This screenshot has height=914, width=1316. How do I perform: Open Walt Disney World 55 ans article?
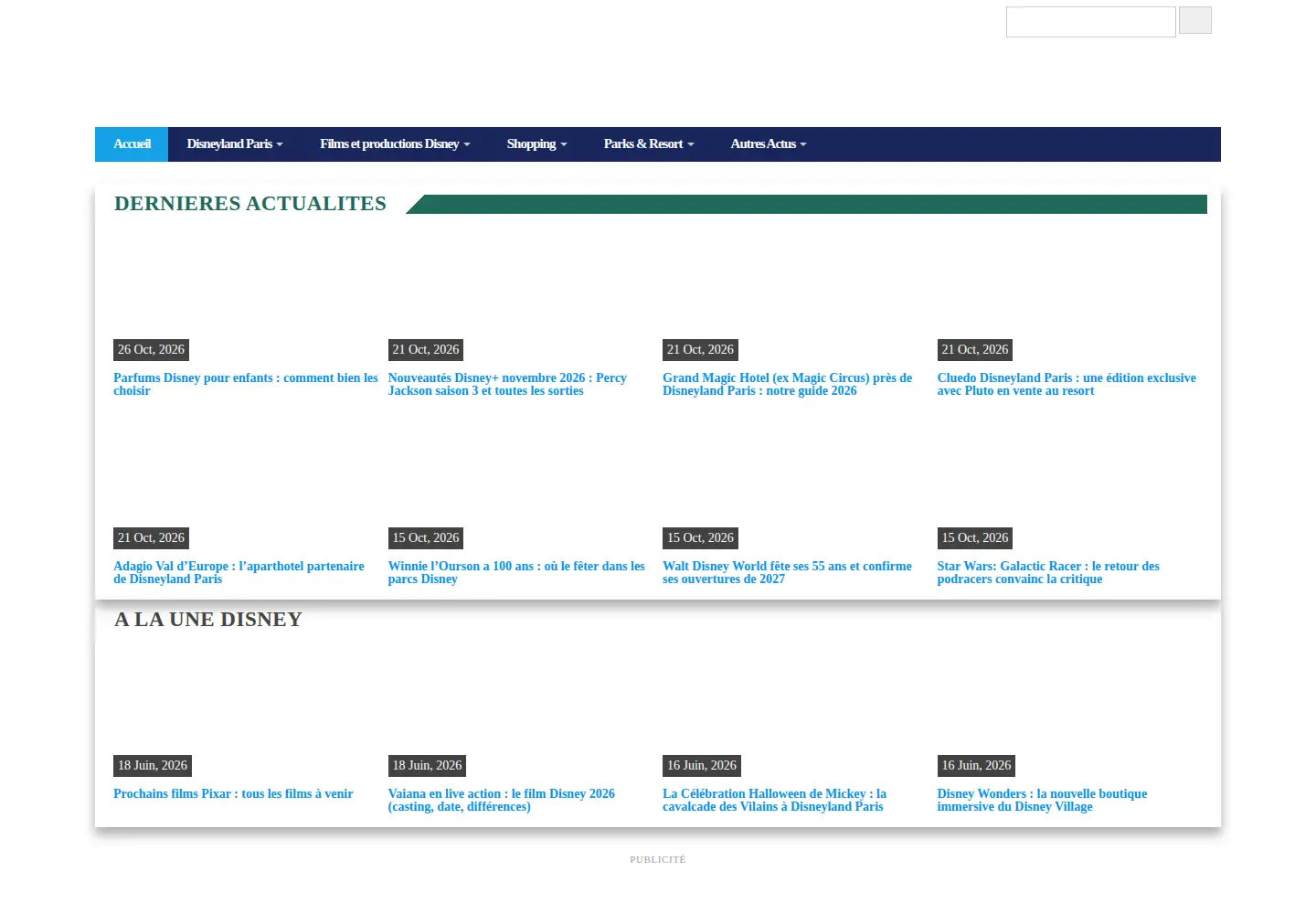coord(787,572)
